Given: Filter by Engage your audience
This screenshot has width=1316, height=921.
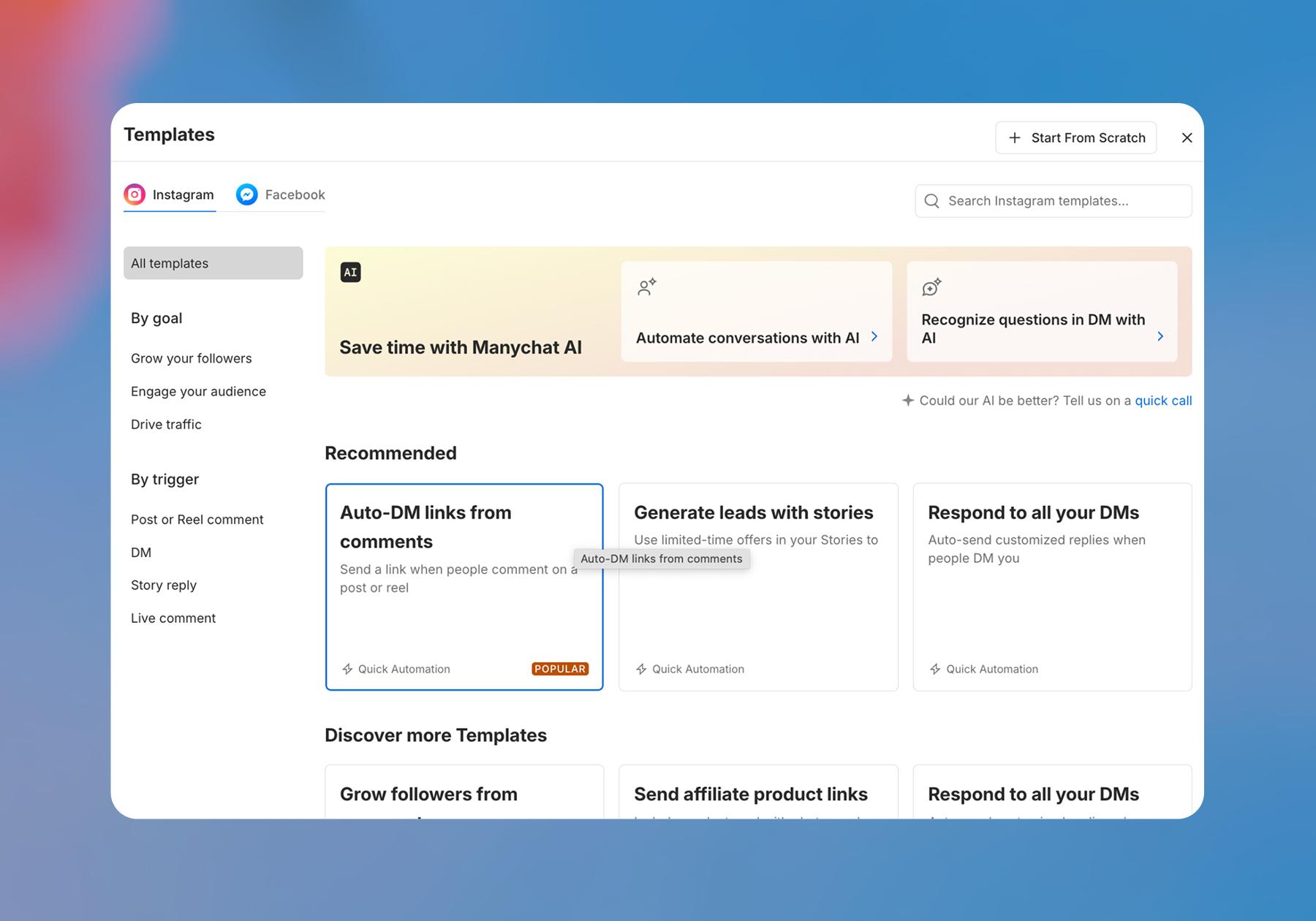Looking at the screenshot, I should [198, 391].
